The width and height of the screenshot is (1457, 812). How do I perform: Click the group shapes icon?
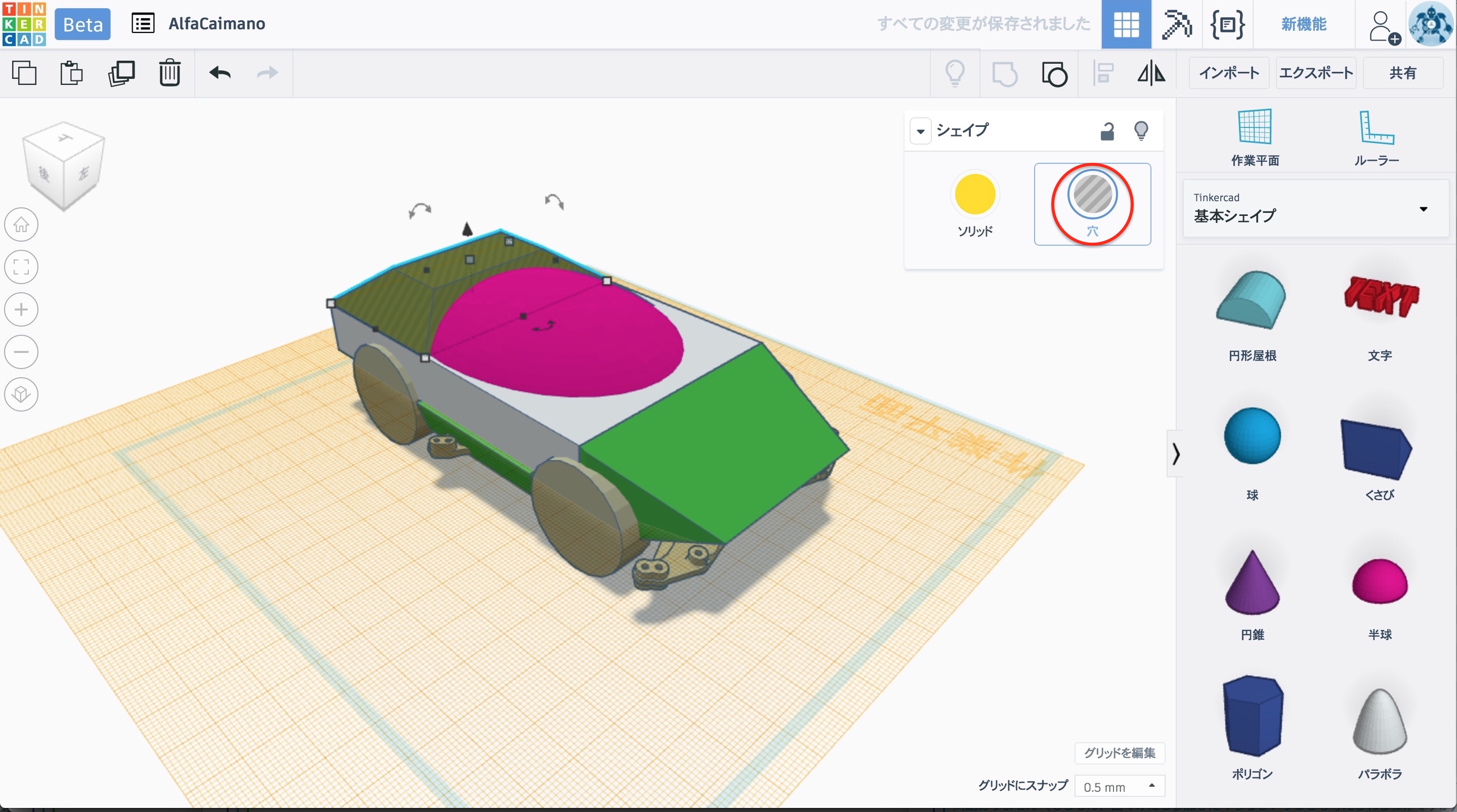click(x=1005, y=73)
